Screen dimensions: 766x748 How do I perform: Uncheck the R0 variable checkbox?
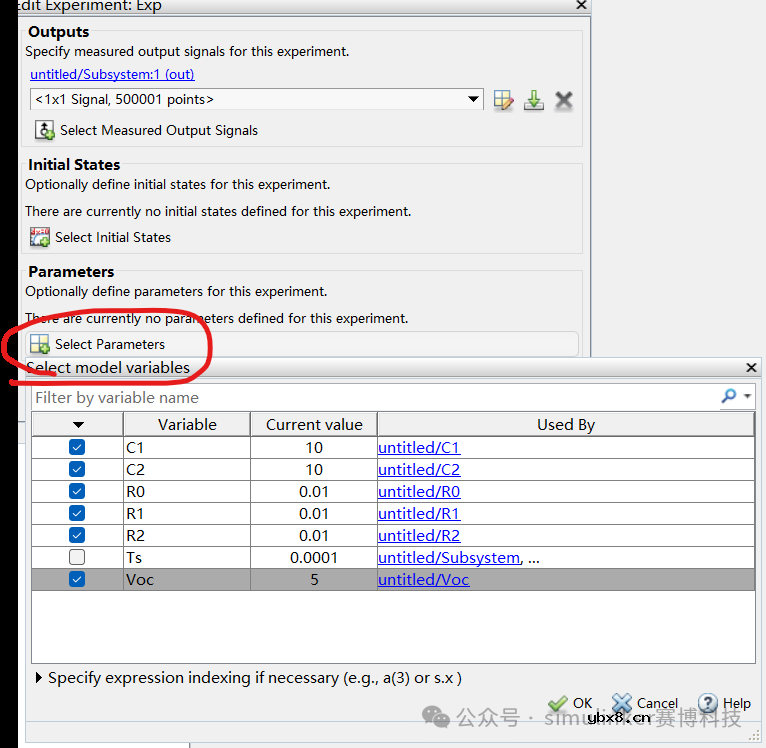77,491
